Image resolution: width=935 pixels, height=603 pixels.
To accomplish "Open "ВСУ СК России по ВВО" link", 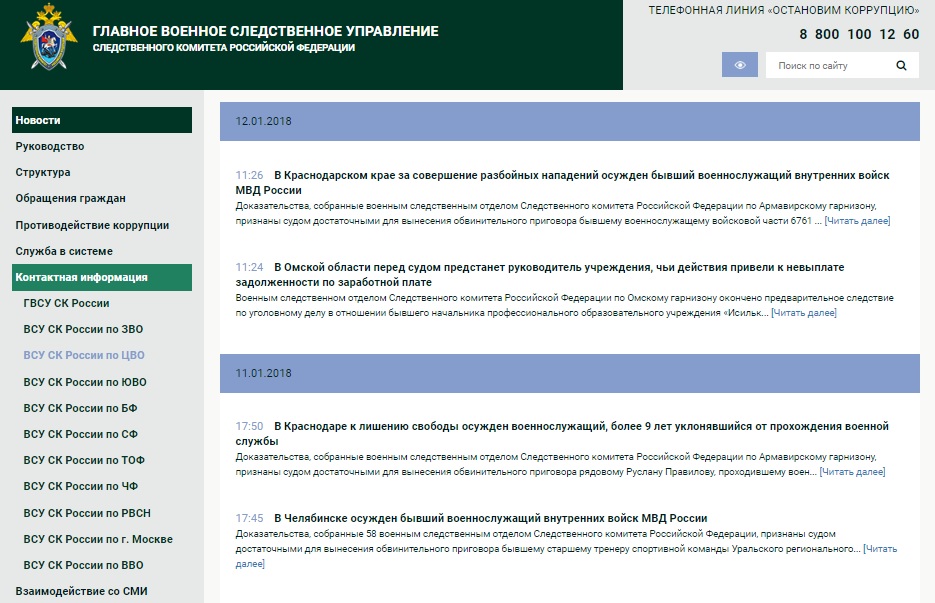I will point(83,565).
